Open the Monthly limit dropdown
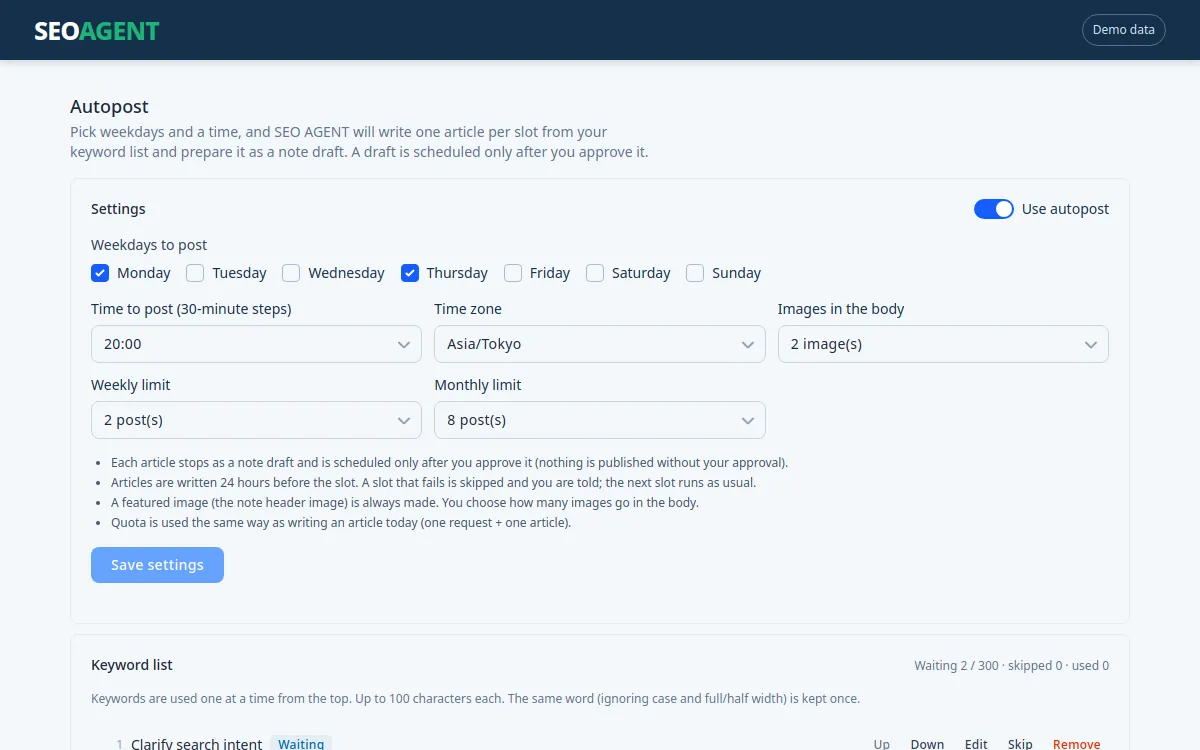Viewport: 1200px width, 750px height. (x=600, y=420)
